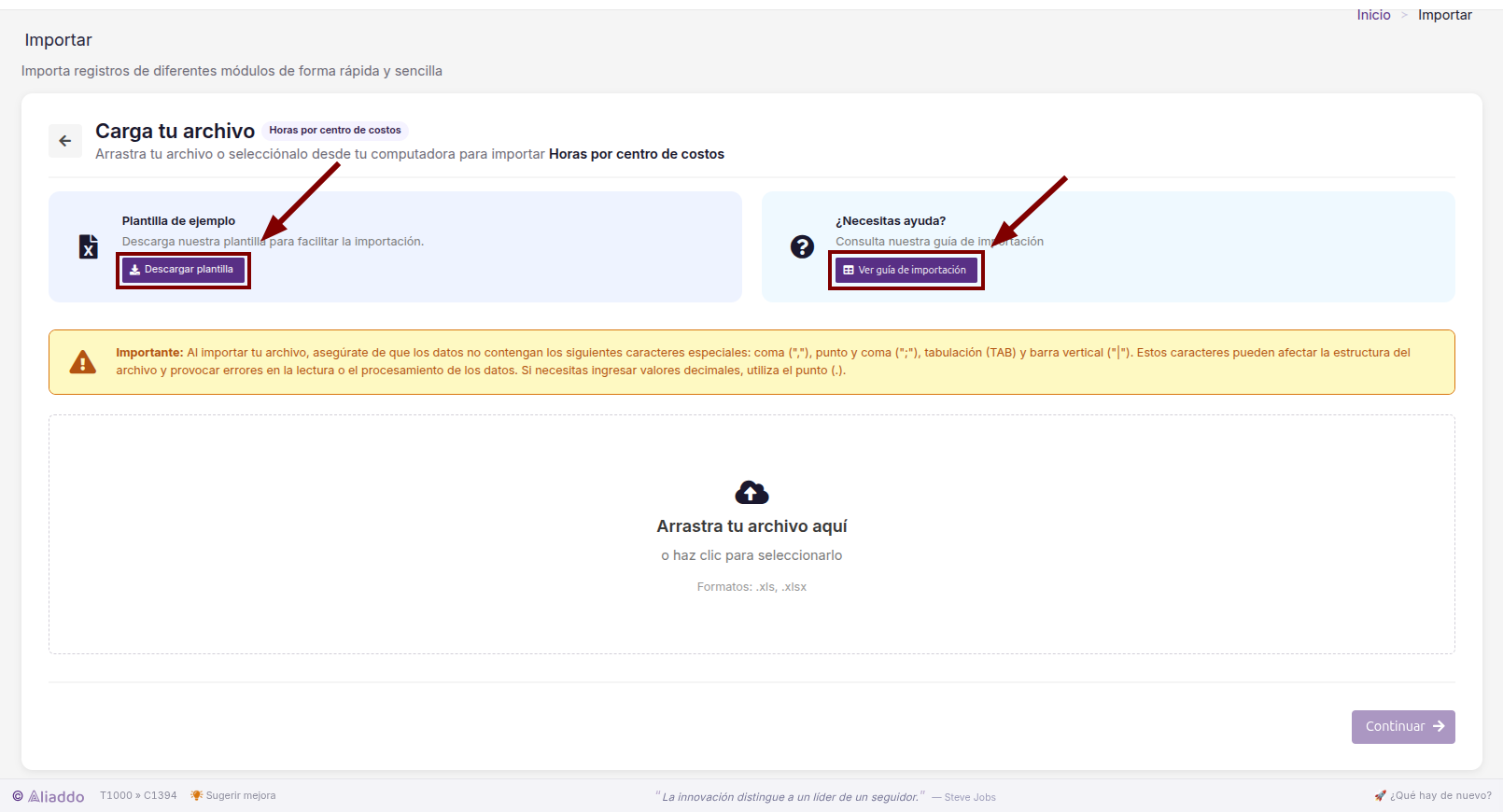
Task: Click the cloud upload icon
Action: coord(751,492)
